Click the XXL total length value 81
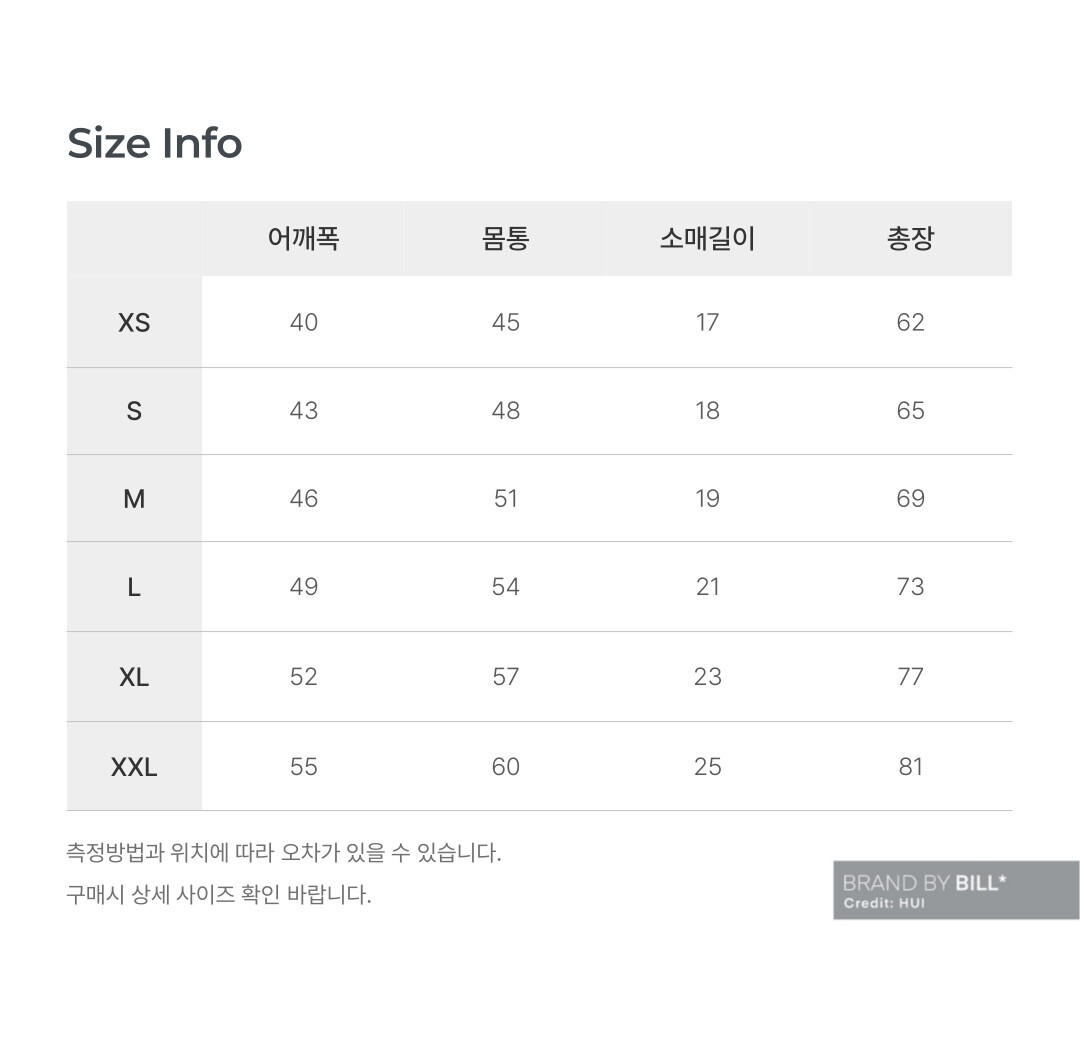 (910, 767)
